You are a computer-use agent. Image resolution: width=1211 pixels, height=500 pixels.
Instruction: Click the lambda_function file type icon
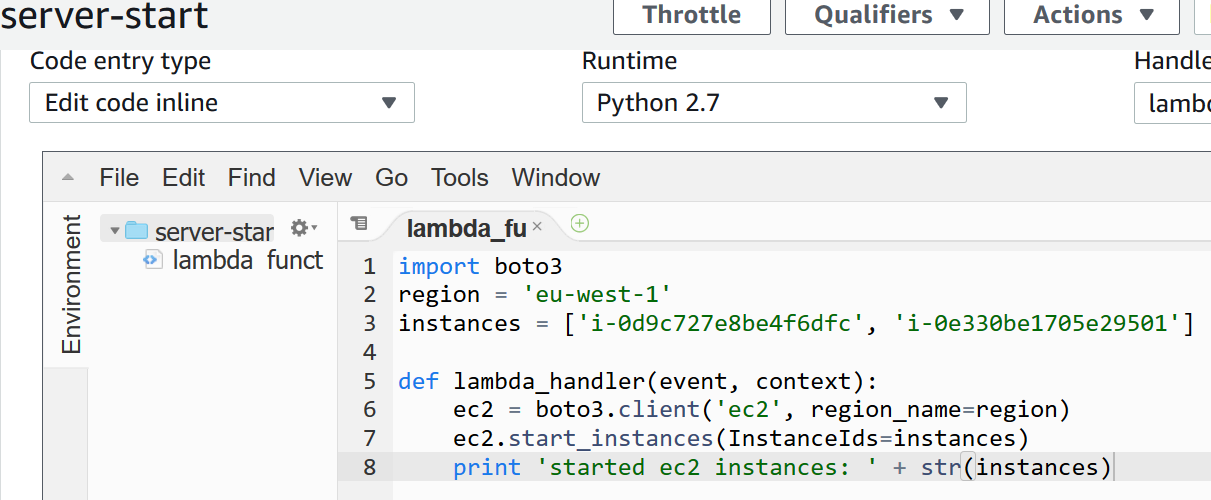point(153,260)
